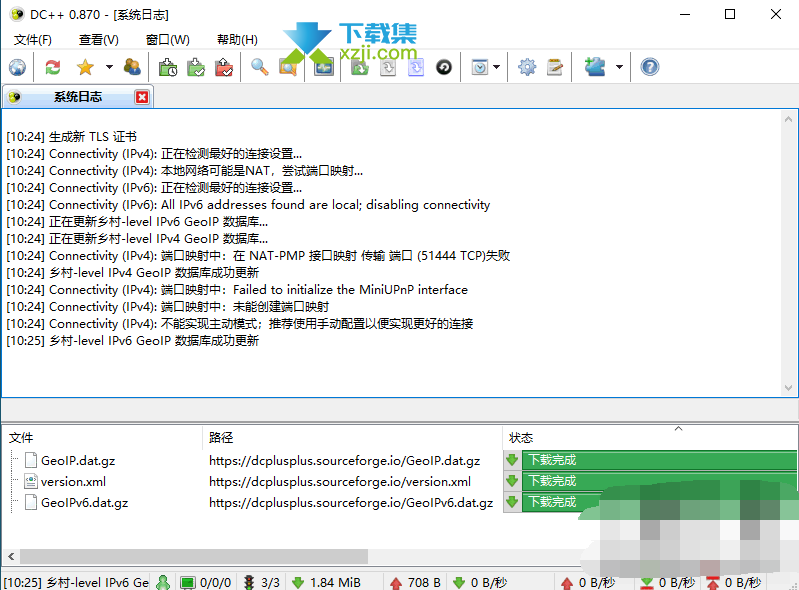The image size is (799, 590).
Task: Click green download arrow for GeoIP.dat.gz
Action: coord(512,460)
